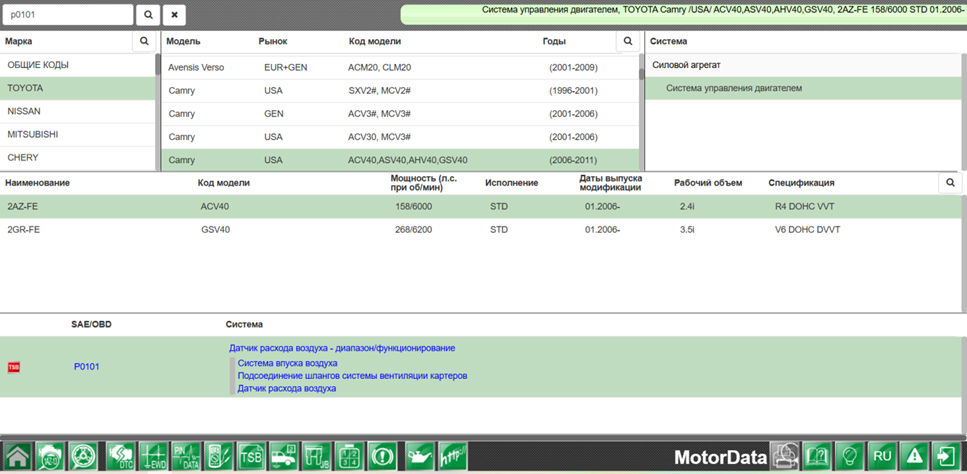This screenshot has height=474, width=967.
Task: Click the V6 DOHC DVVT specification cell
Action: [807, 230]
